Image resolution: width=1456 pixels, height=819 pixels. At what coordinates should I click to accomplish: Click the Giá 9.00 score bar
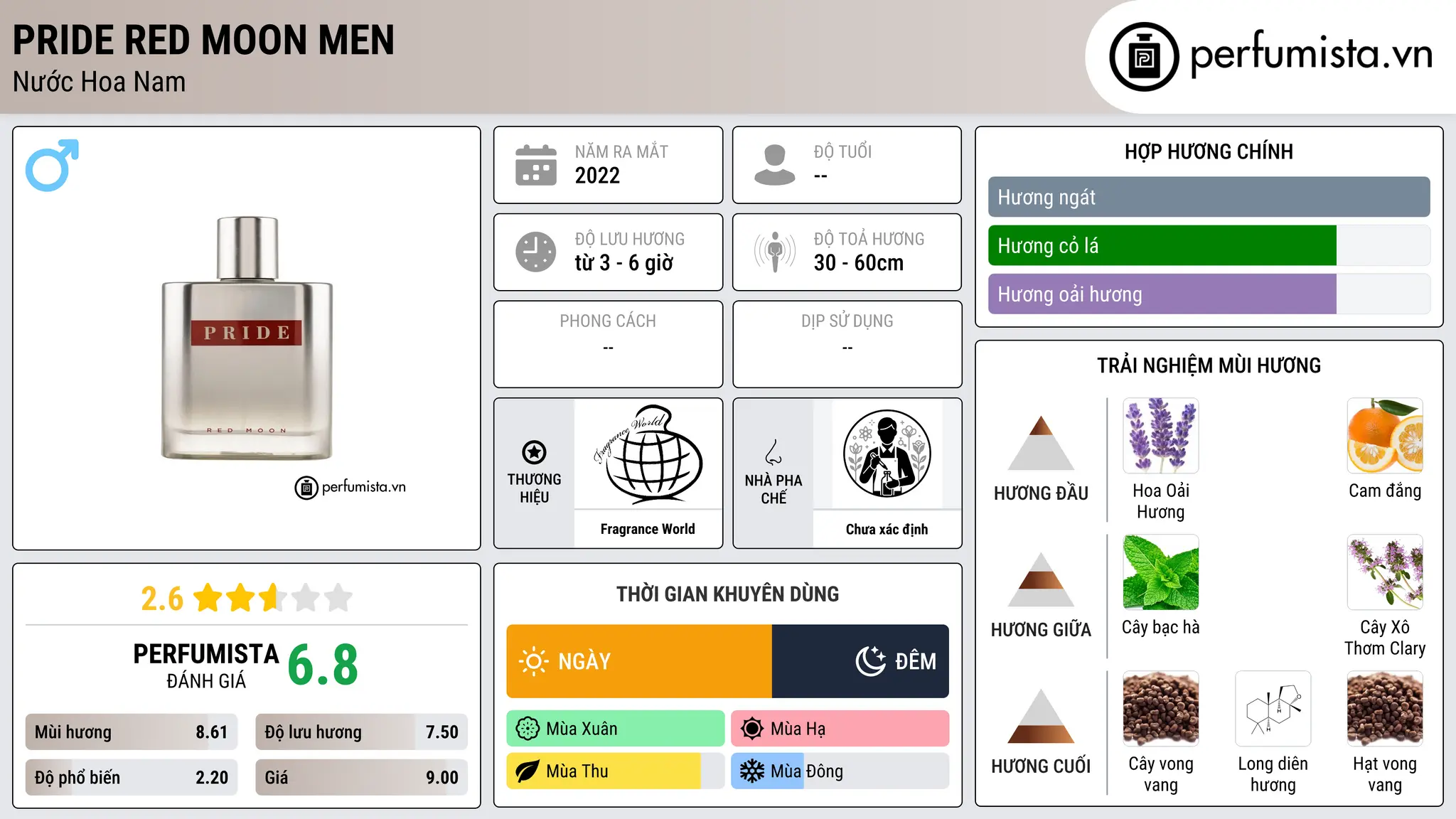pos(361,777)
